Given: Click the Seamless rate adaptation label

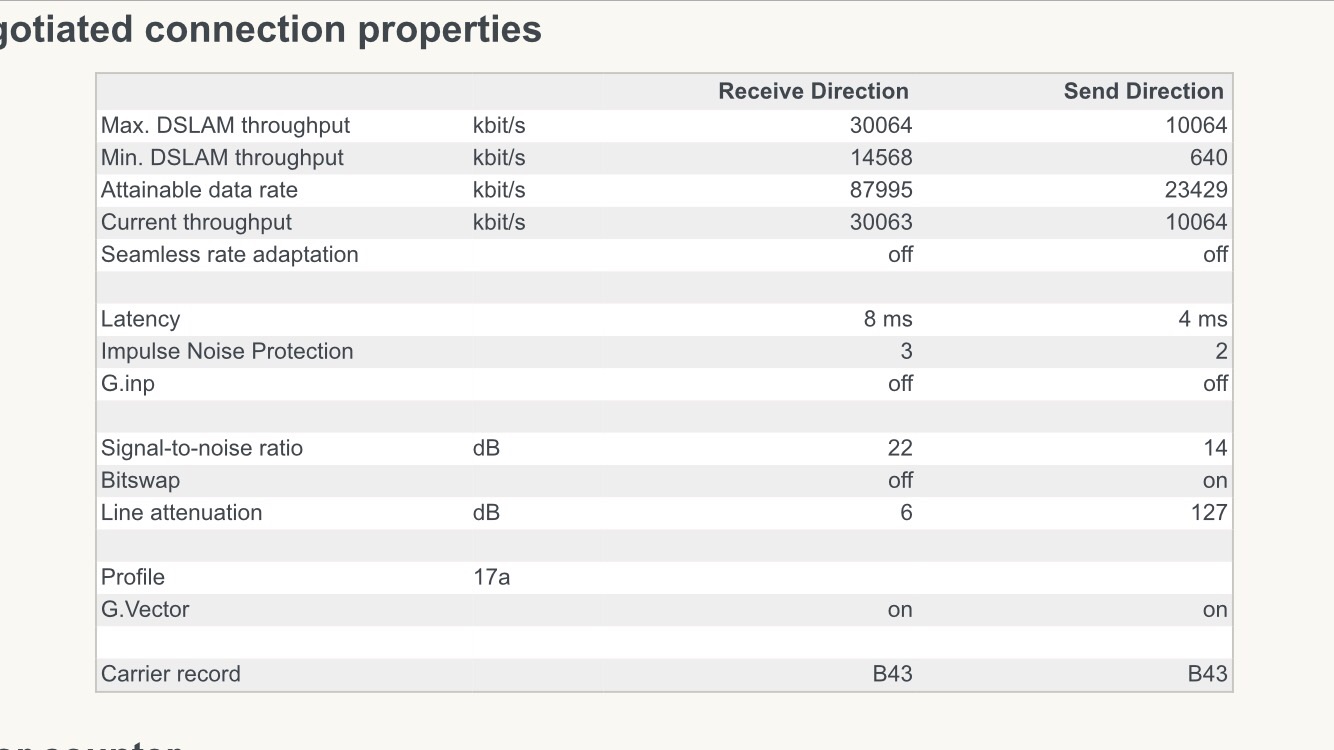Looking at the screenshot, I should pyautogui.click(x=229, y=254).
